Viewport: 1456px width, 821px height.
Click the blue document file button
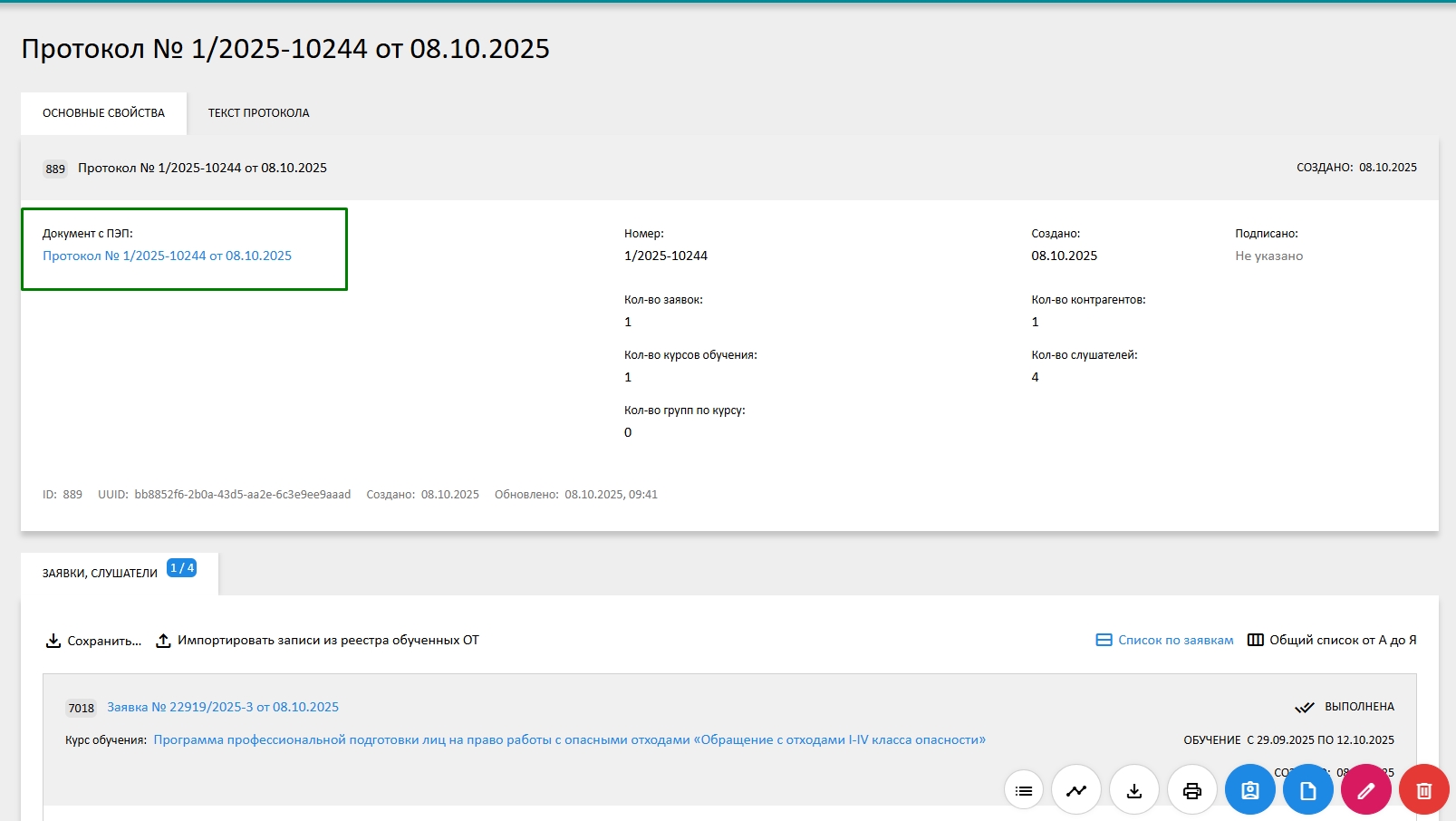click(x=1308, y=790)
